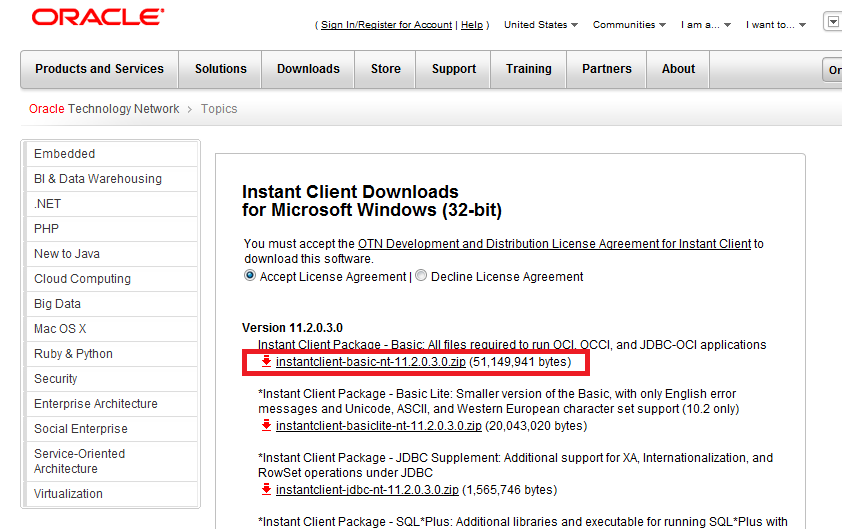Viewport: 842px width, 529px height.
Task: Open Products and Services menu
Action: coord(99,69)
